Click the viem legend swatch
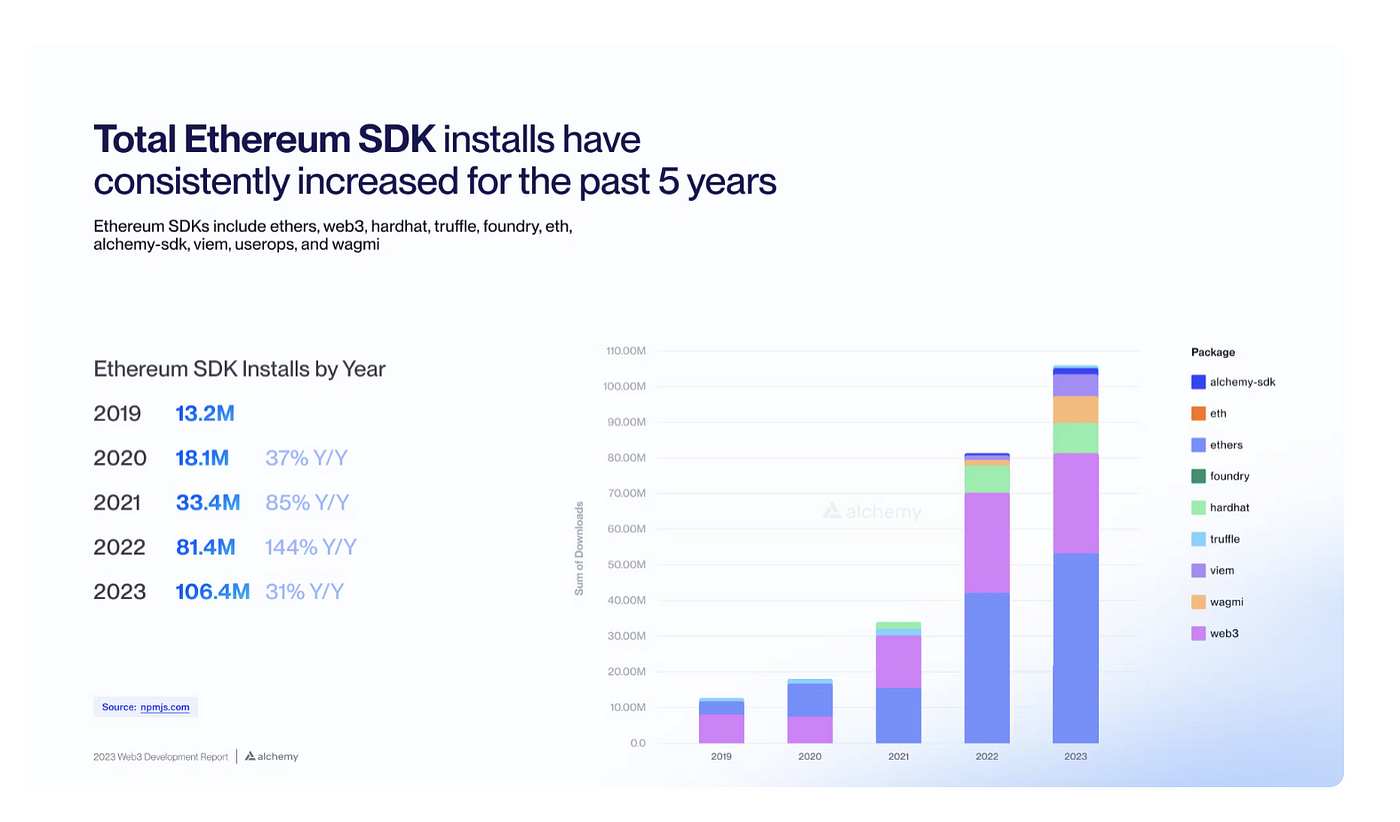Viewport: 1400px width, 822px height. [1198, 570]
